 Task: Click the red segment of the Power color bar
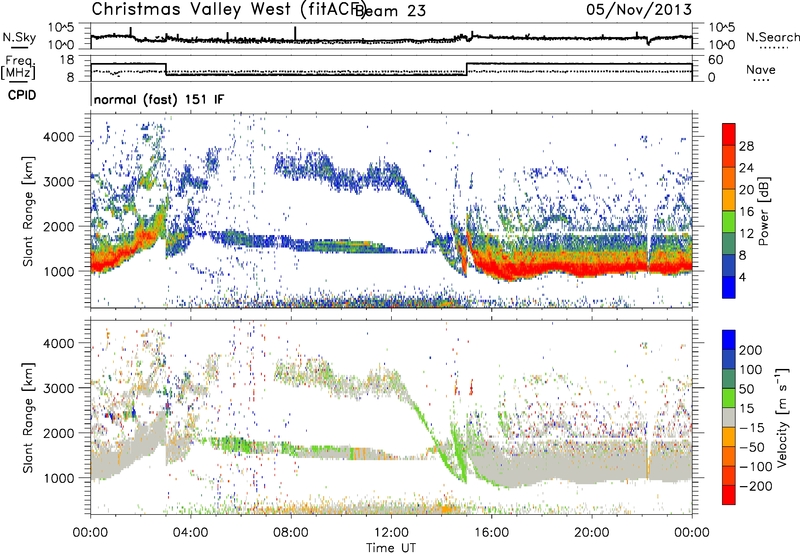[x=729, y=134]
